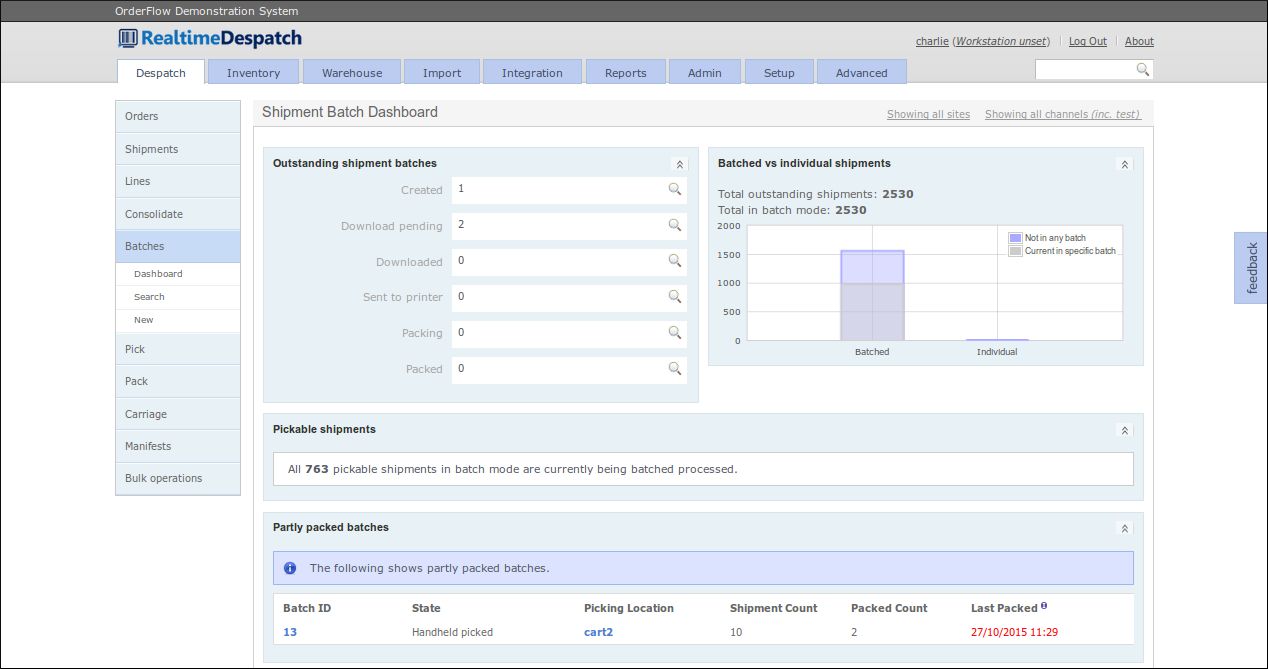Viewport: 1268px width, 669px height.
Task: Click the magnifier icon in Download pending row
Action: click(x=675, y=225)
